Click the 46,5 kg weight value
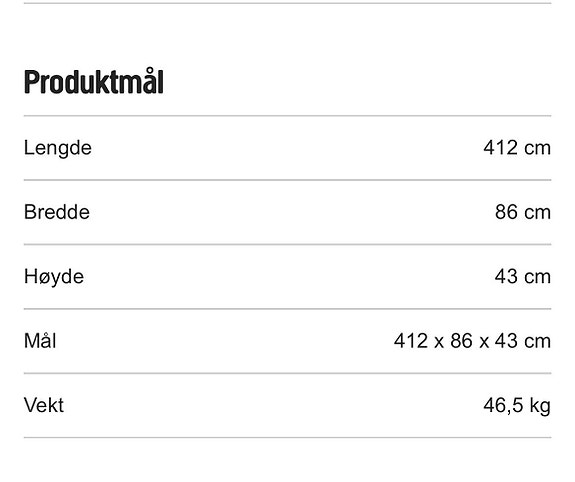 tap(517, 406)
